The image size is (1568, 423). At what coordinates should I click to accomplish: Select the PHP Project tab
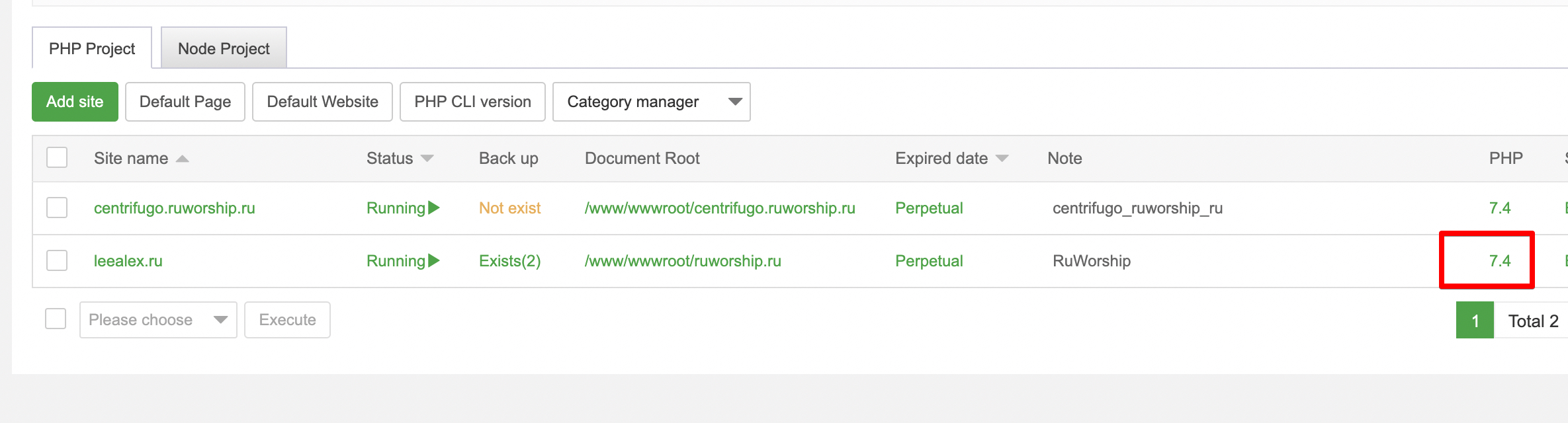point(92,48)
